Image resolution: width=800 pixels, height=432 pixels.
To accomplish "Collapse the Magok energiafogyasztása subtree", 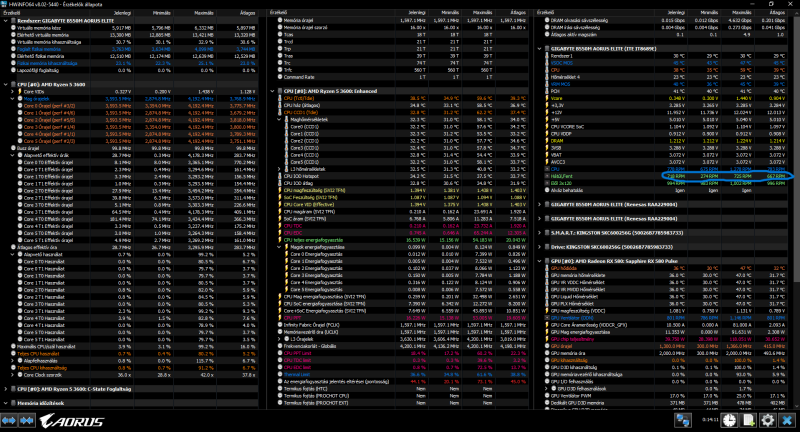I will 279,247.
